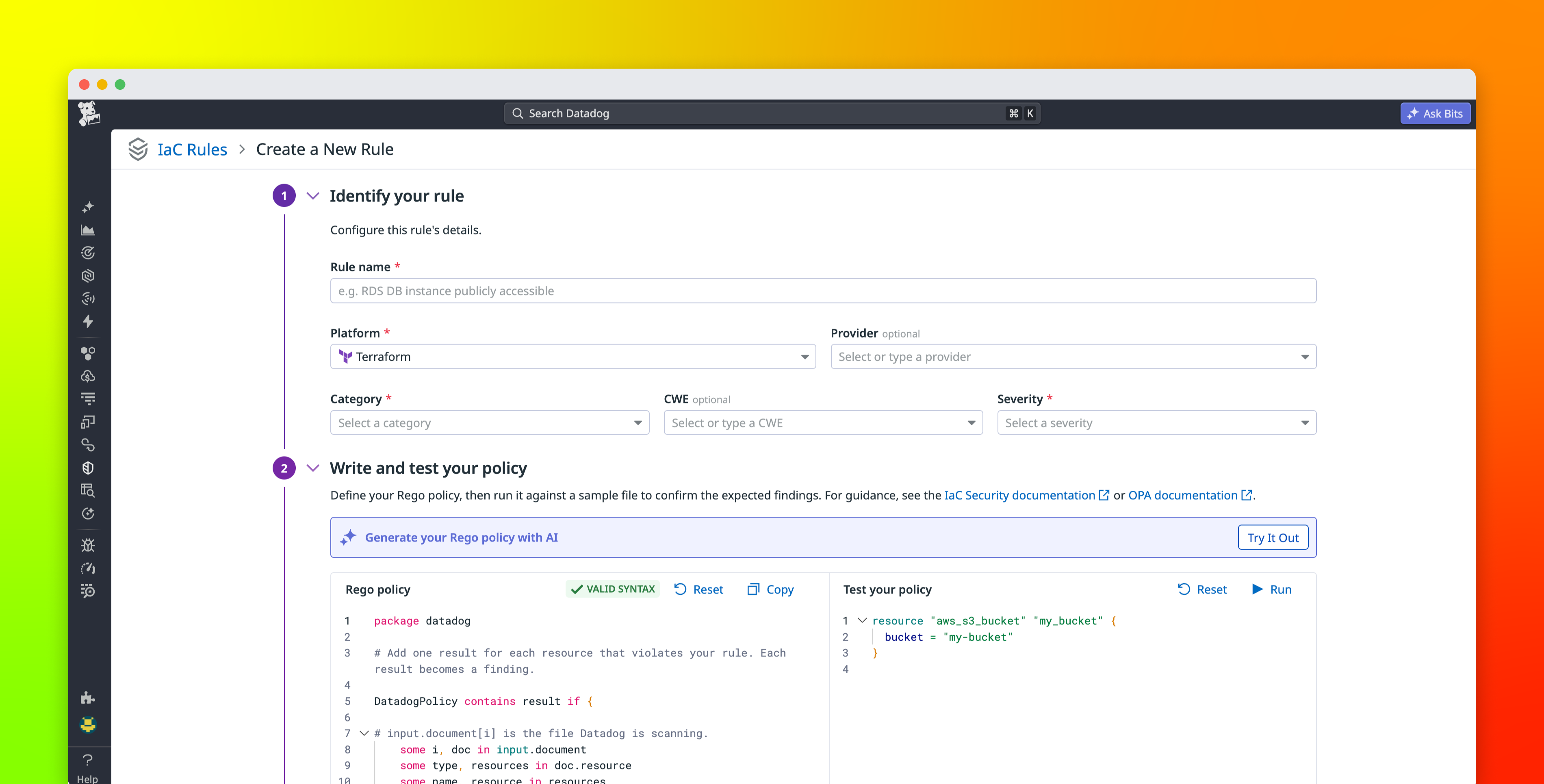Click 'some i, doc in input.document' line
1544x784 pixels.
(x=493, y=749)
